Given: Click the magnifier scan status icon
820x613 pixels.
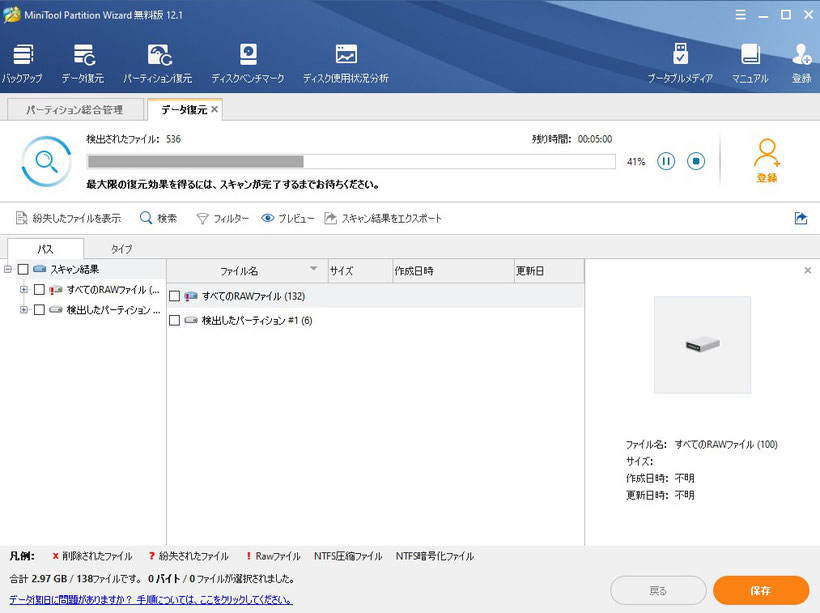Looking at the screenshot, I should pos(46,162).
